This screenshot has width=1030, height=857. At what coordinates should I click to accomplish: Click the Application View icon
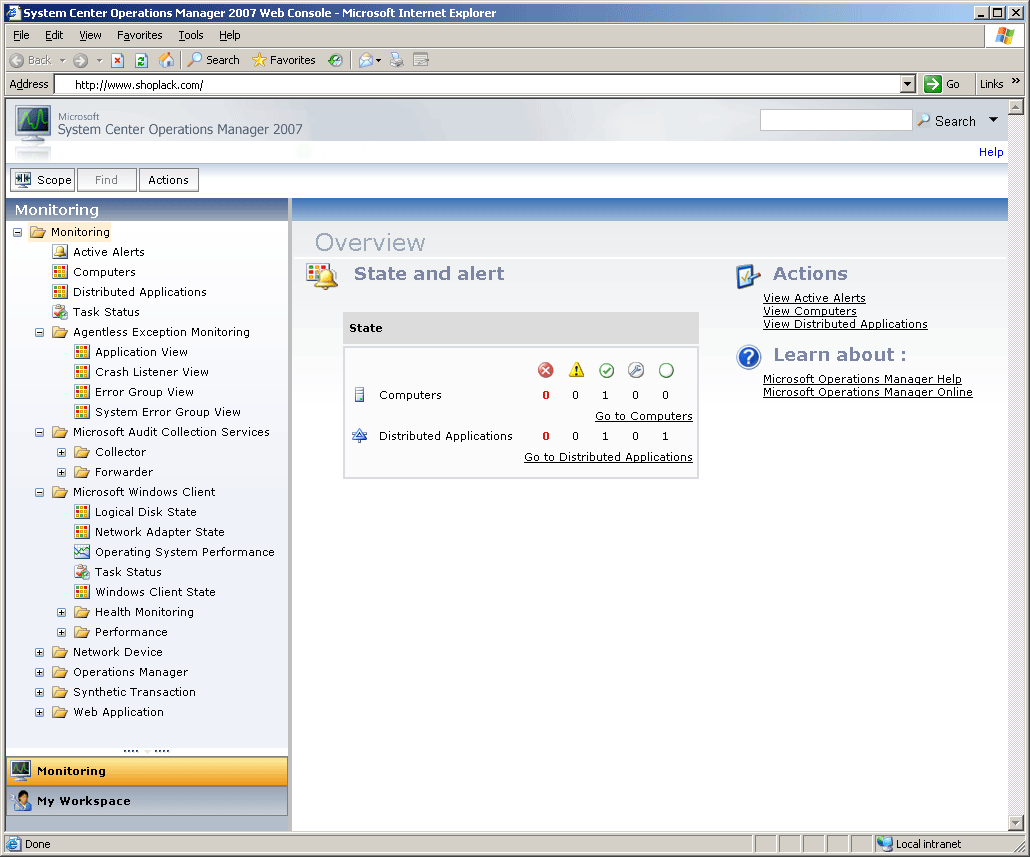pos(82,352)
